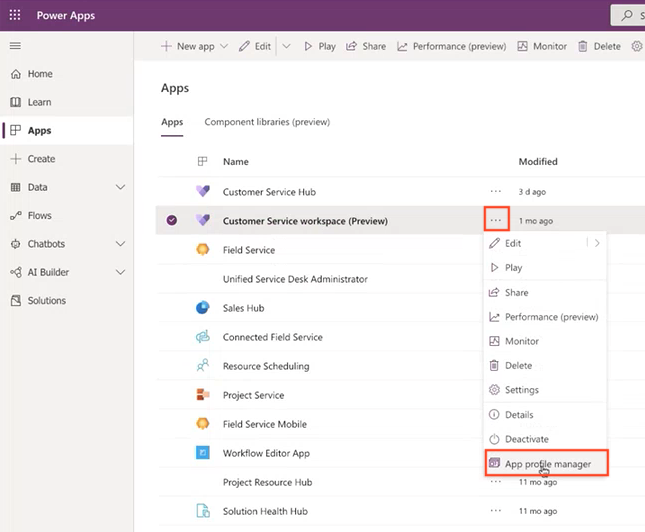Viewport: 645px width, 532px height.
Task: Click the Connected Field Service icon
Action: click(x=202, y=337)
